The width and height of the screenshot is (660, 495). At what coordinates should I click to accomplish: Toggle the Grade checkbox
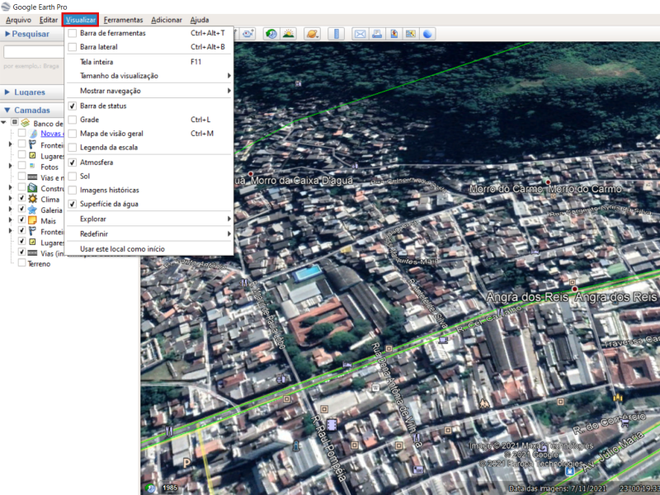(x=72, y=120)
